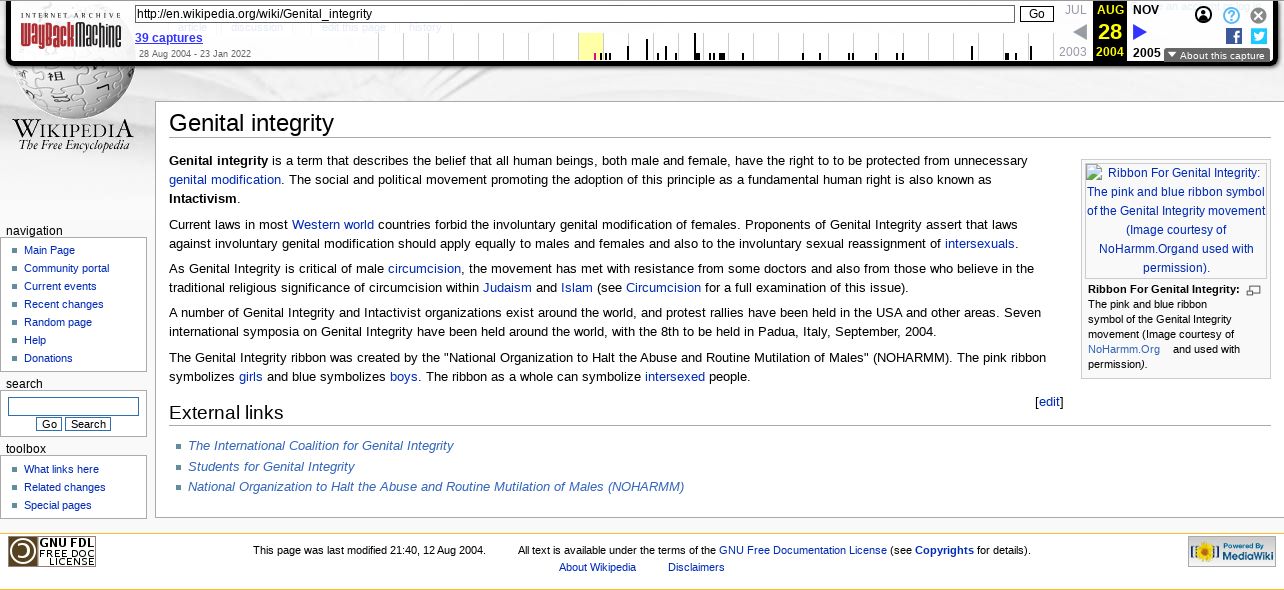1284x590 pixels.
Task: Open Donations in navigation
Action: [48, 358]
